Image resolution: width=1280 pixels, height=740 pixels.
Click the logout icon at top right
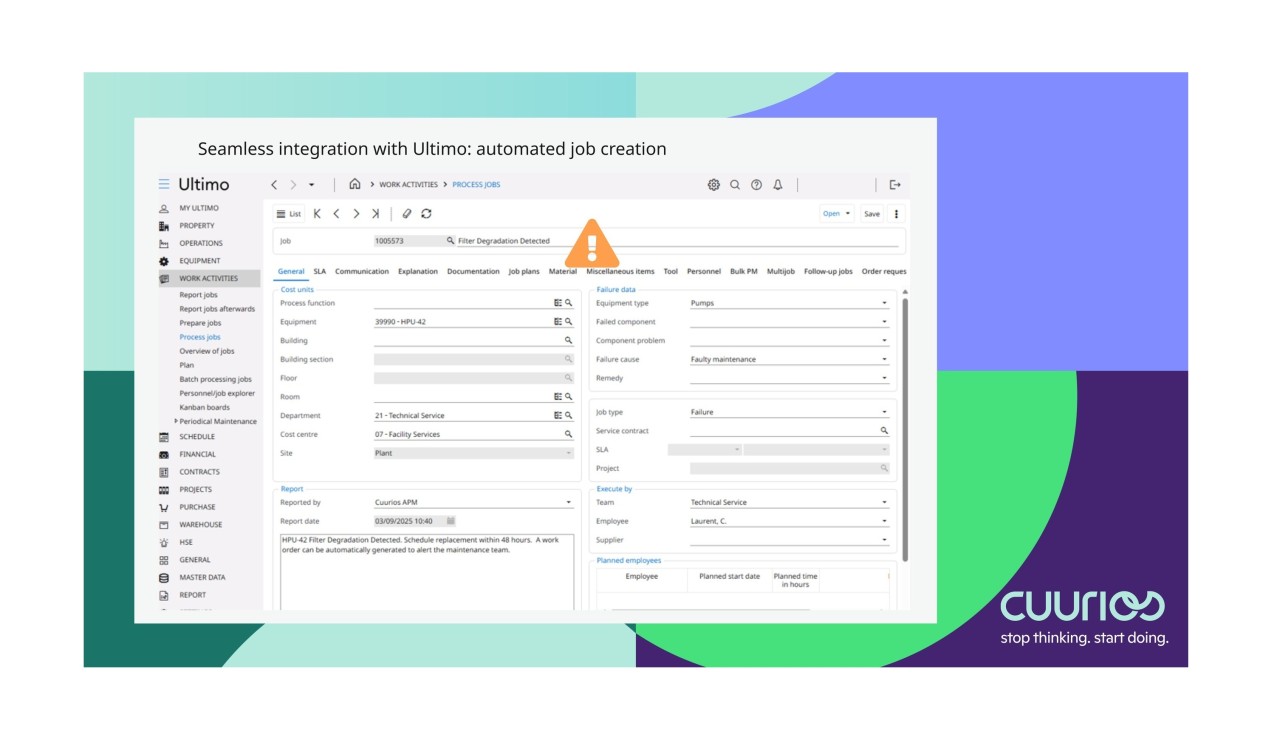tap(895, 184)
